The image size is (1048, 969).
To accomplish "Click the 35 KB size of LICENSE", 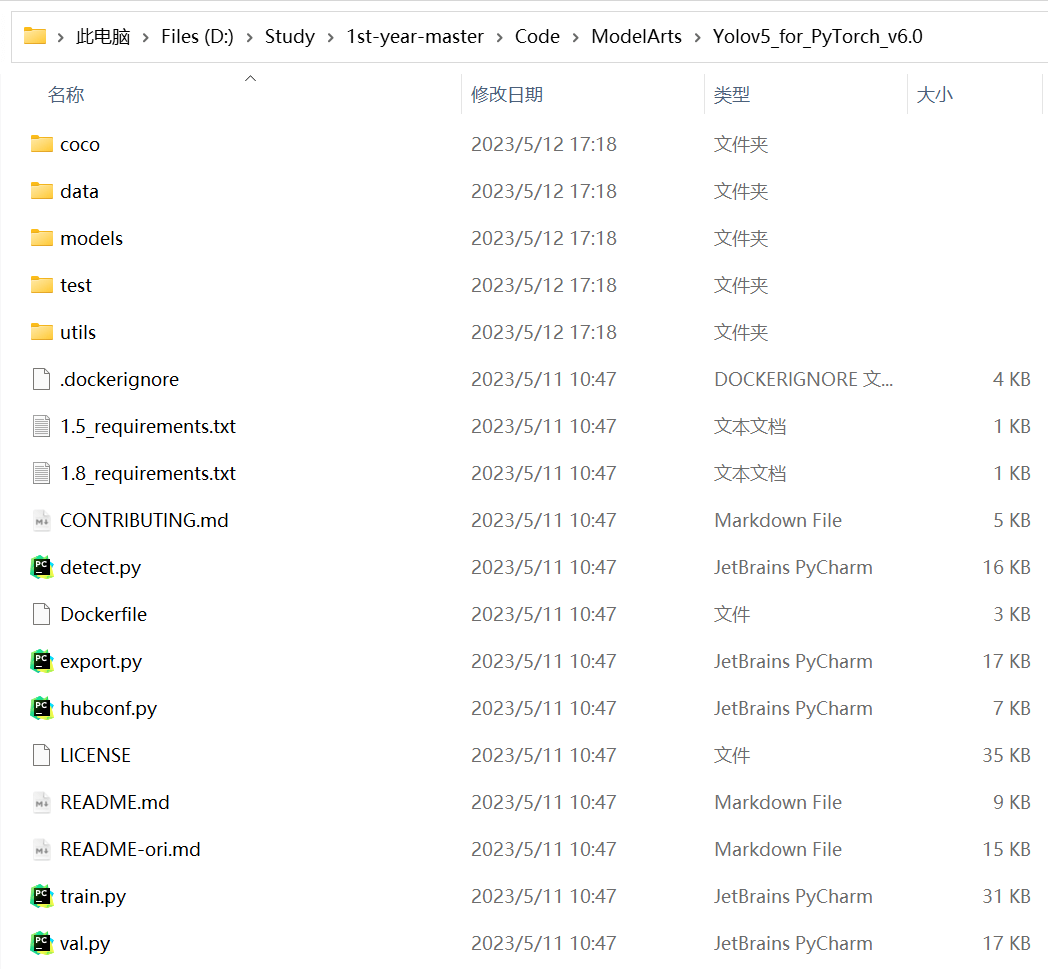I will pyautogui.click(x=1006, y=755).
